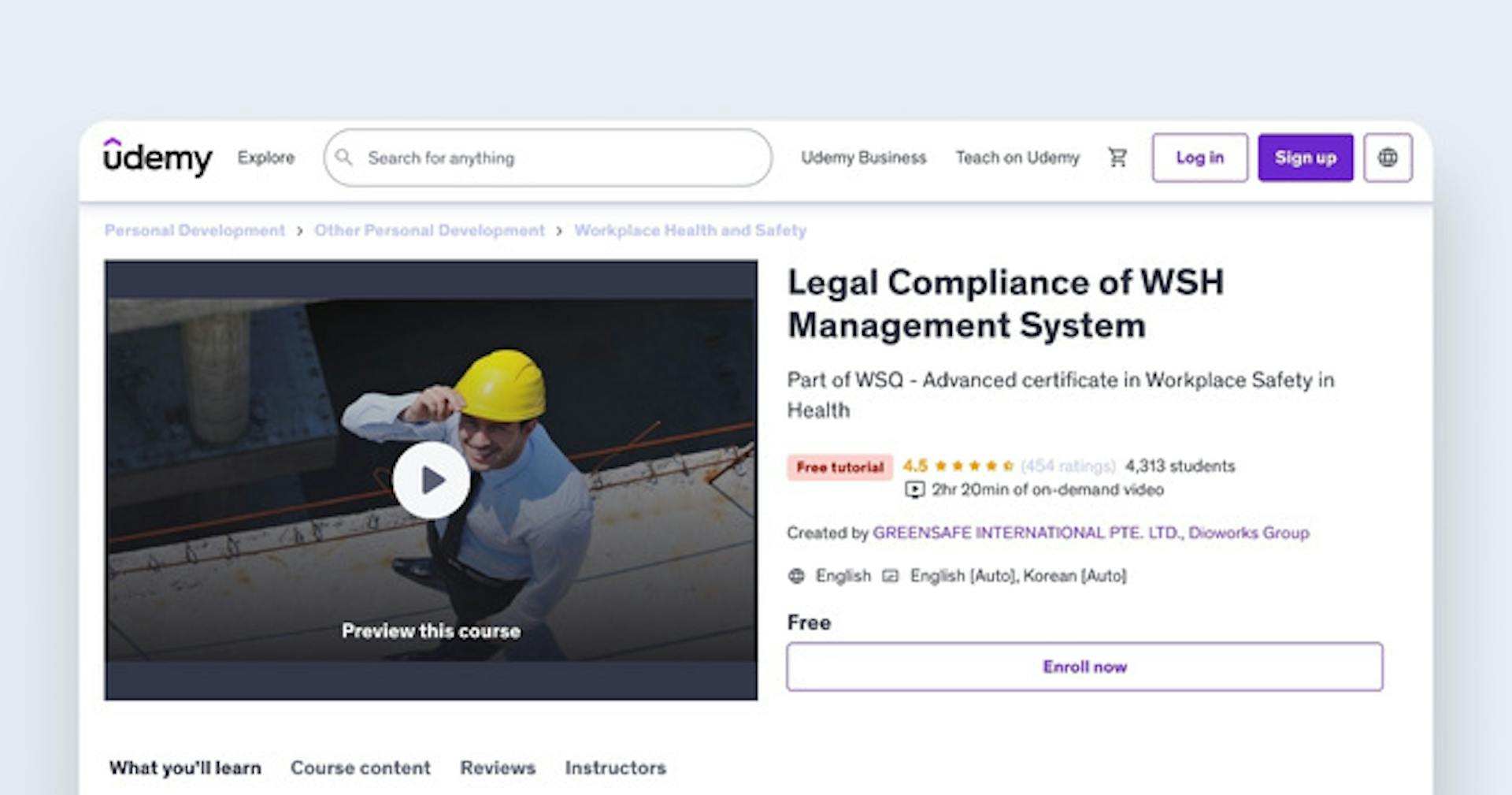Viewport: 1512px width, 795px height.
Task: Focus the Search for anything field
Action: (548, 158)
